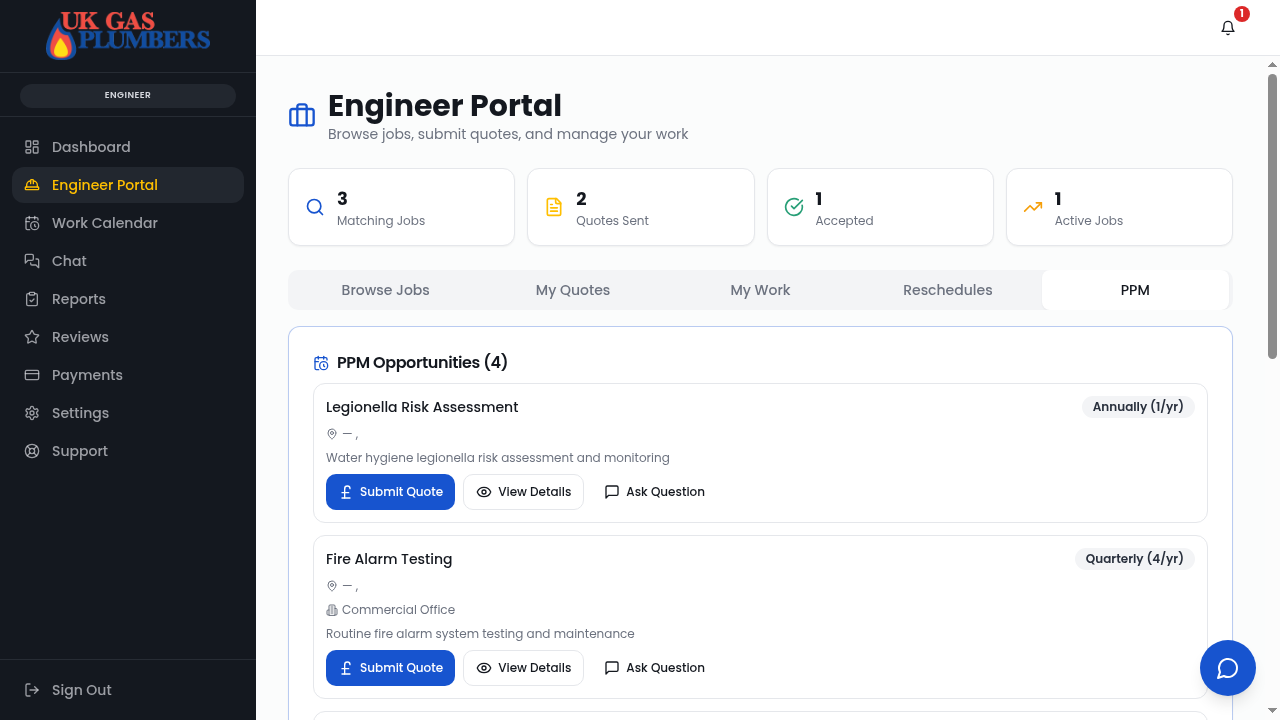Screen dimensions: 1280x720
Task: Click the Support lifebuoy icon in sidebar
Action: pos(32,451)
